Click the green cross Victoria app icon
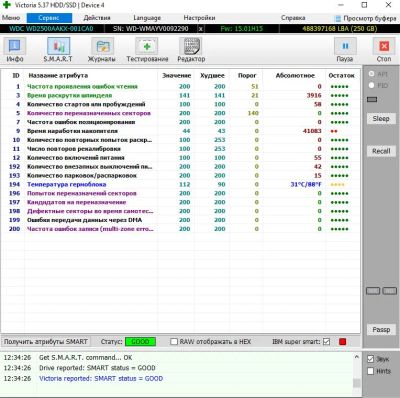The image size is (400, 398). coord(6,5)
